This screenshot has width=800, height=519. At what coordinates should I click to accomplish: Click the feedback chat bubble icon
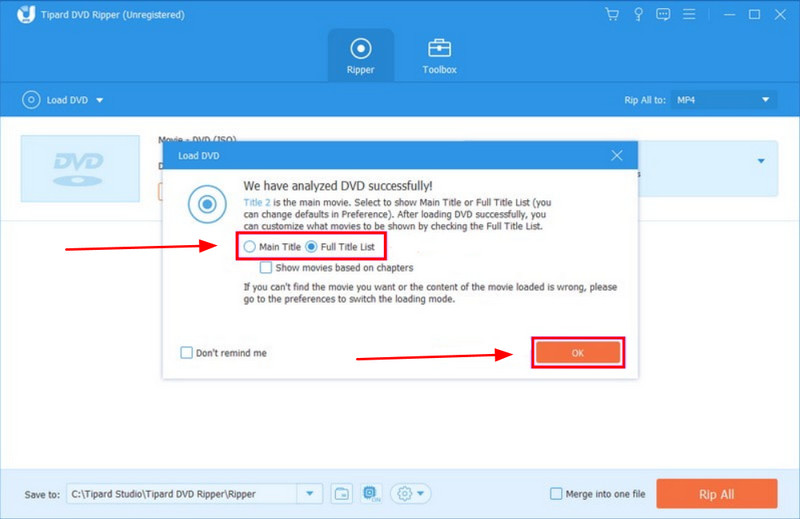[663, 15]
